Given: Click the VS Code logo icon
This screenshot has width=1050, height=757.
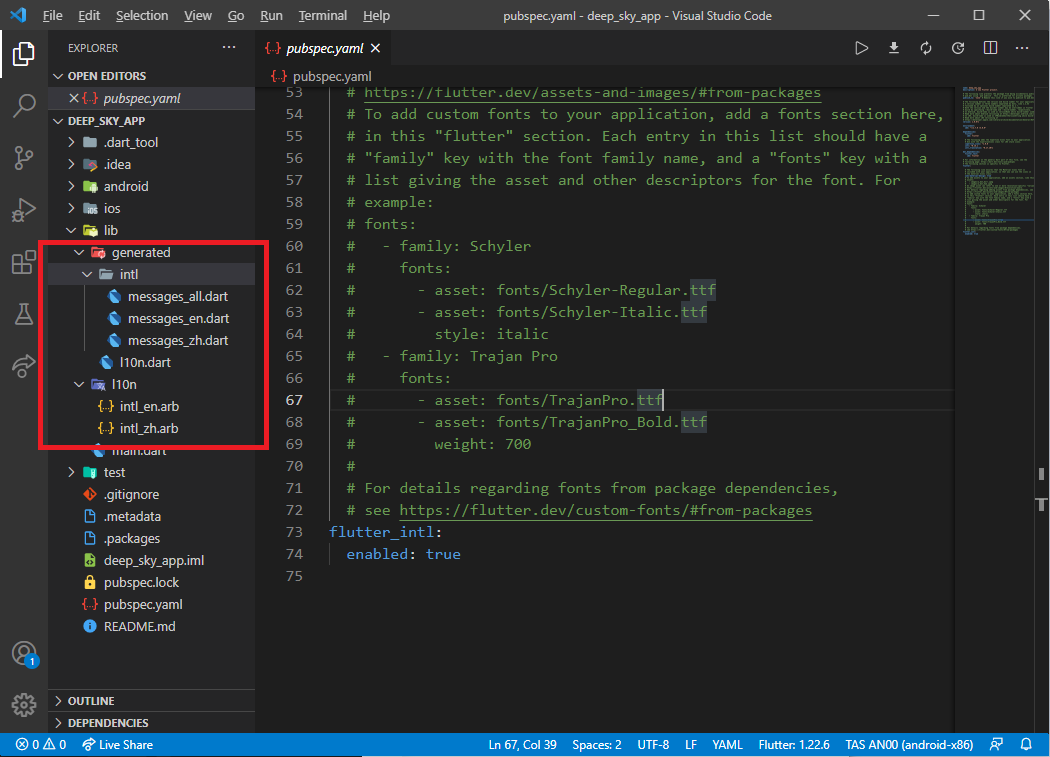Looking at the screenshot, I should pos(18,15).
